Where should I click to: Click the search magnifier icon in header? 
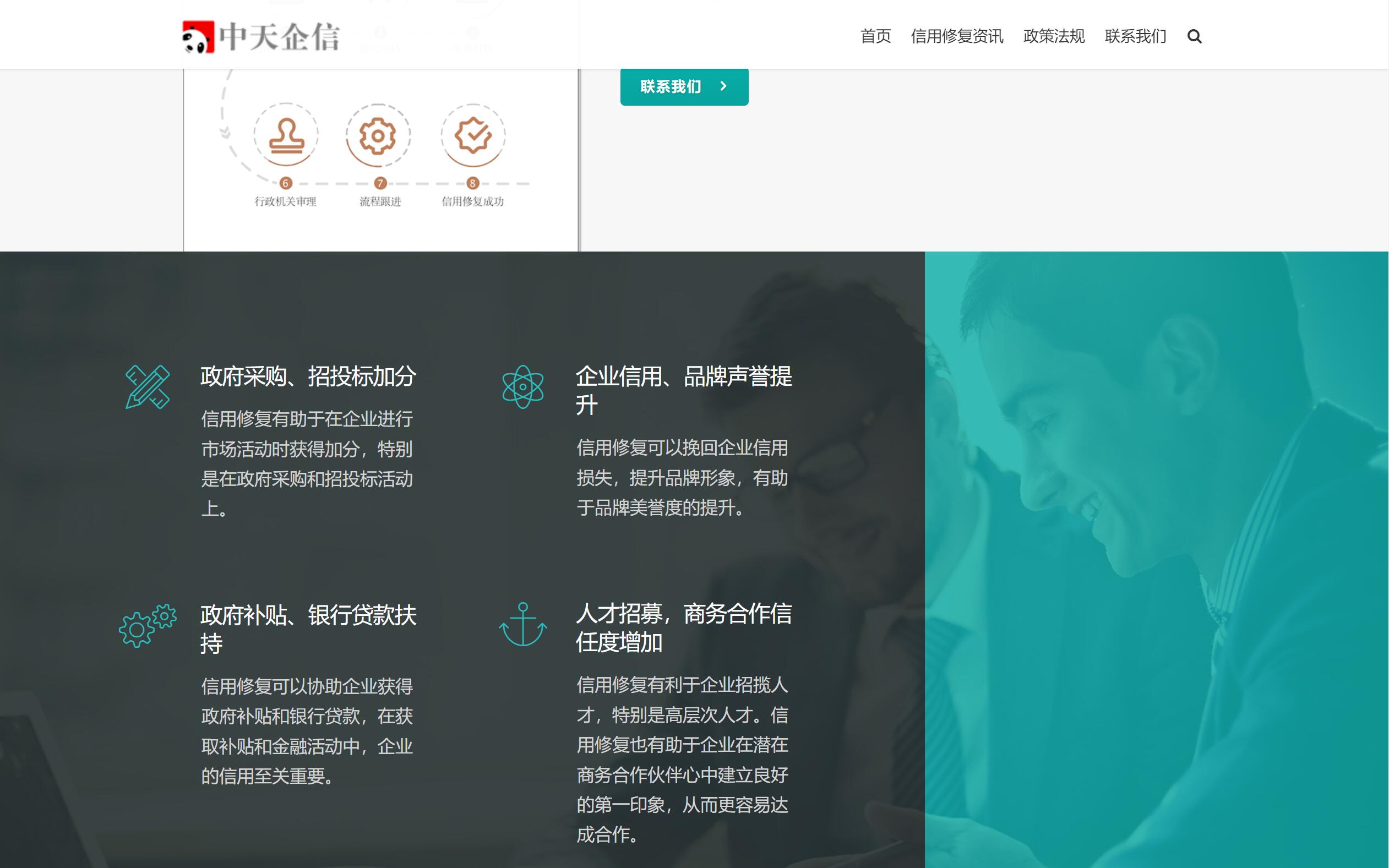[x=1194, y=37]
